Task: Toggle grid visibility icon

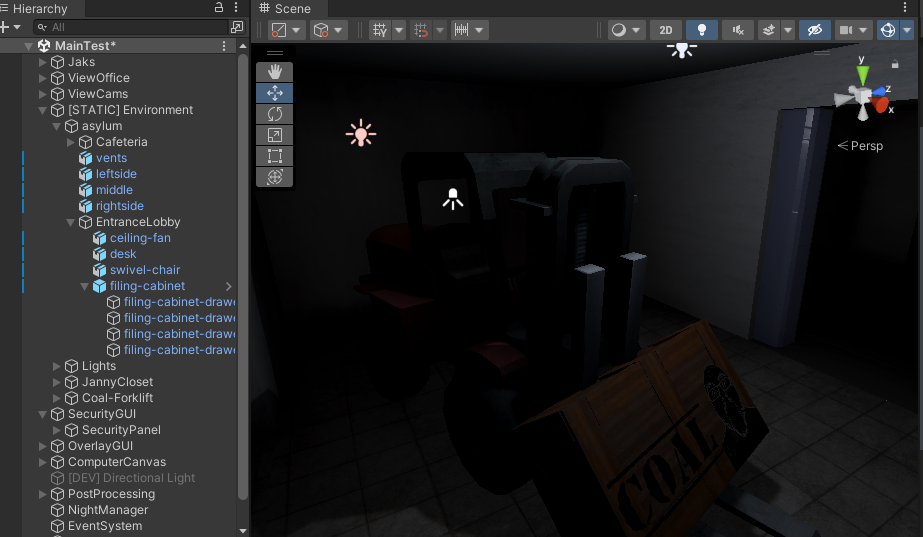Action: point(380,30)
